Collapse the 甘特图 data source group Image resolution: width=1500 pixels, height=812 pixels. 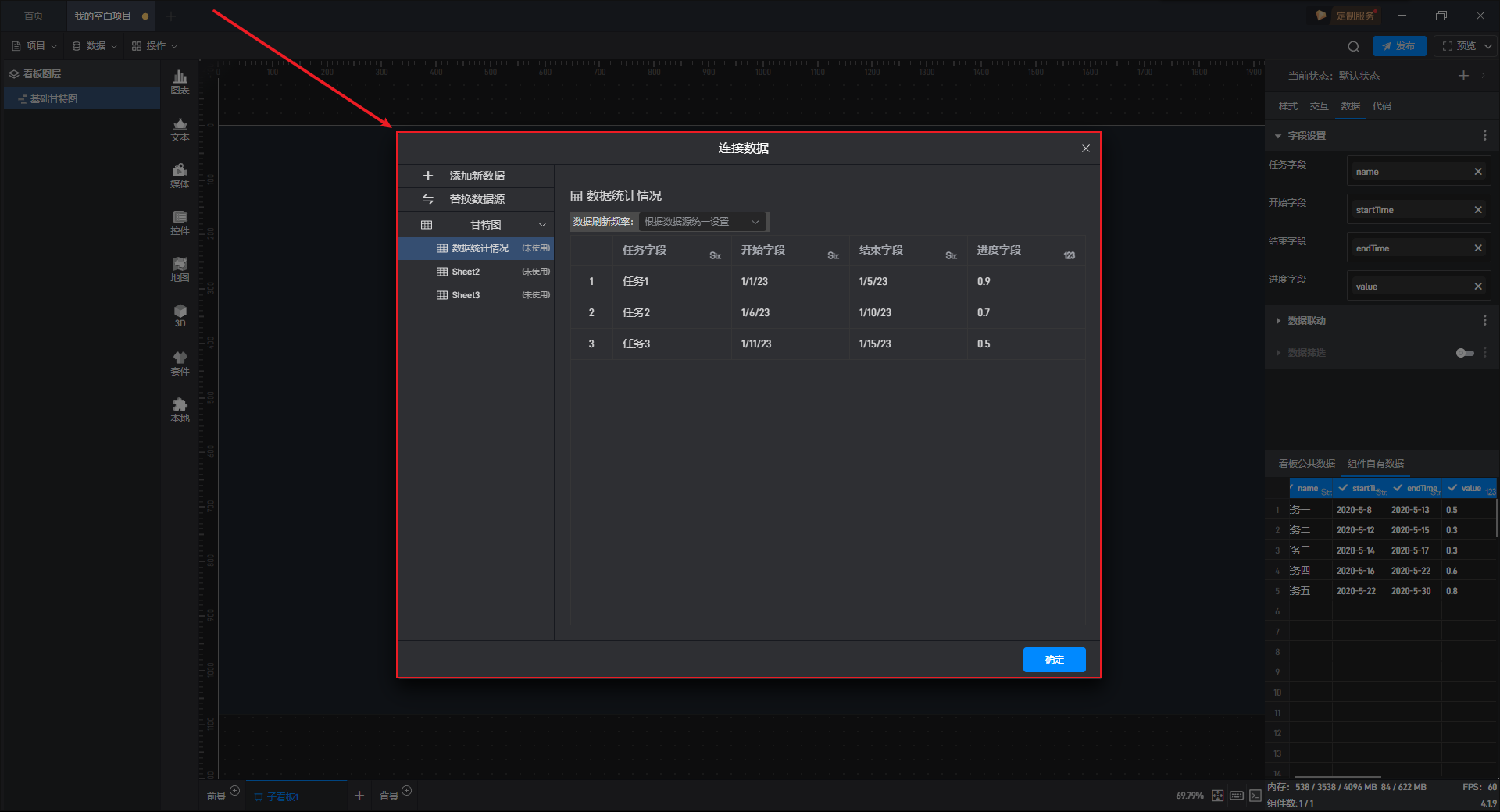(x=542, y=225)
